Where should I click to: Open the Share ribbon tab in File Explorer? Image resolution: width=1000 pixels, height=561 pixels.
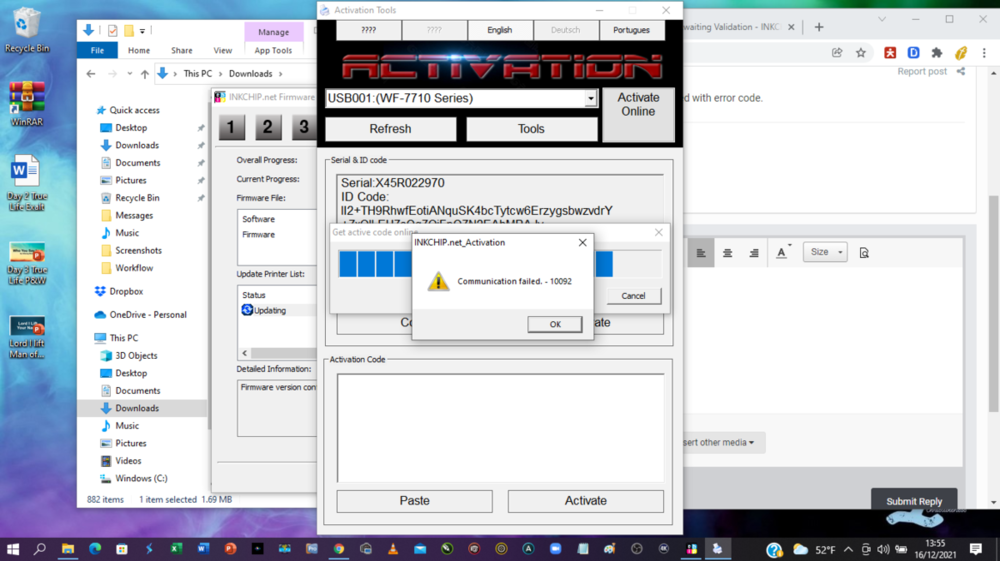[x=182, y=50]
